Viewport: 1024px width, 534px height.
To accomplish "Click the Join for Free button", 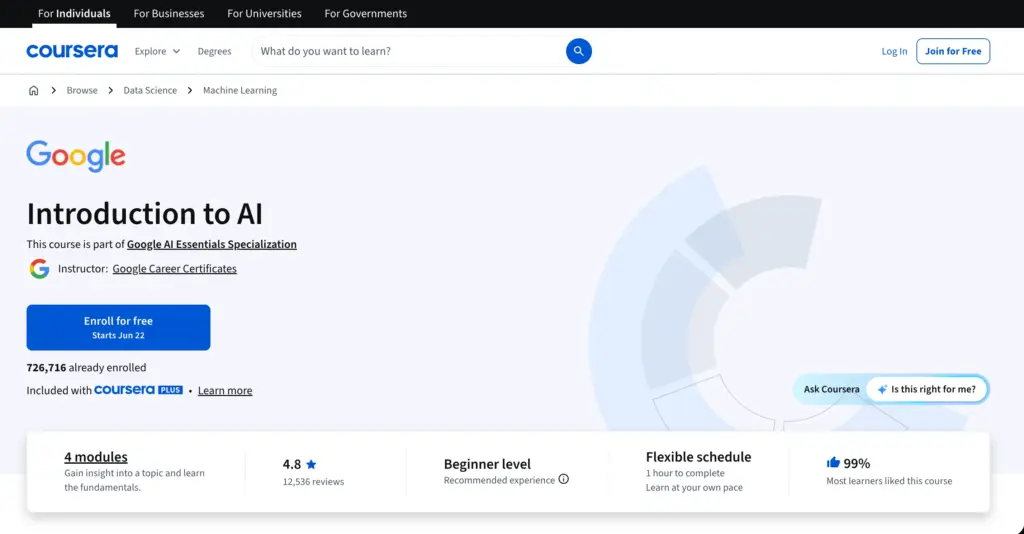I will [953, 51].
